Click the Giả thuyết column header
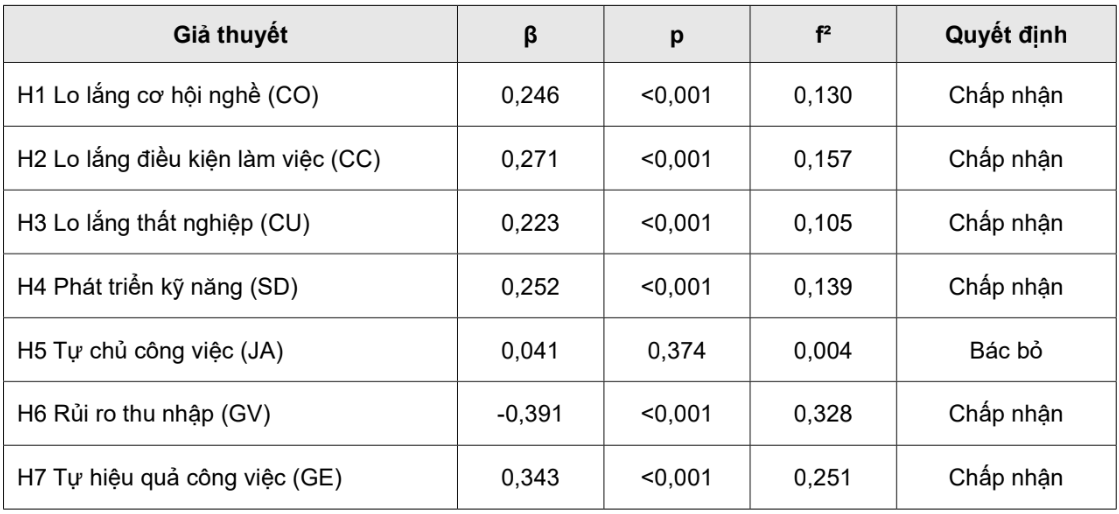Screen dimensions: 1119x514 coord(230,34)
